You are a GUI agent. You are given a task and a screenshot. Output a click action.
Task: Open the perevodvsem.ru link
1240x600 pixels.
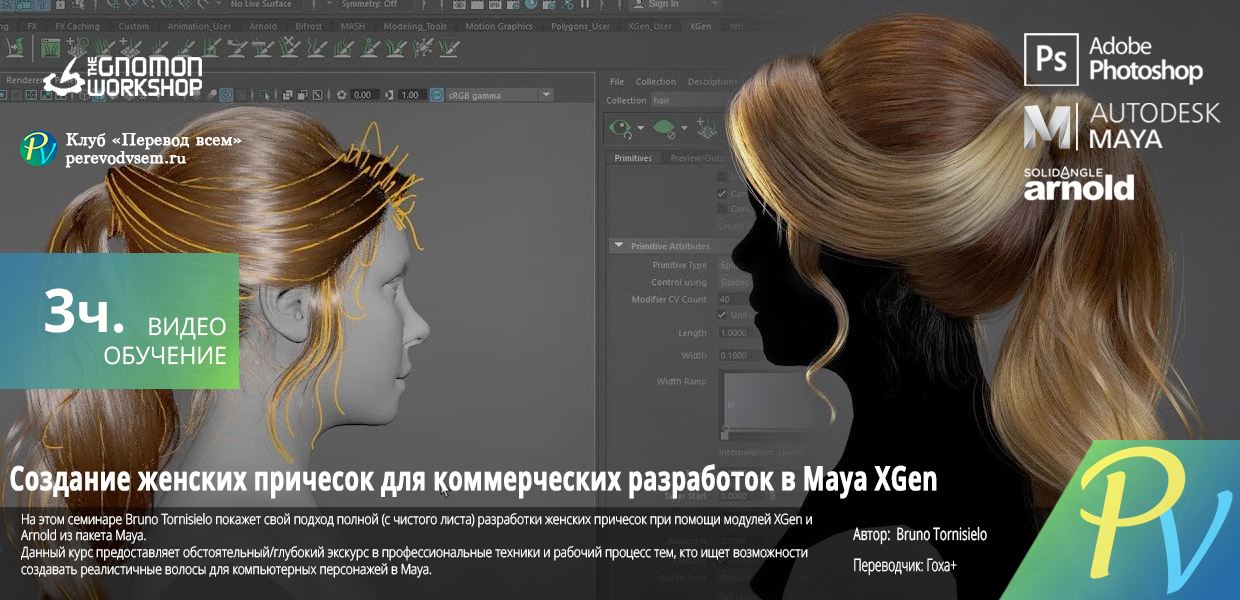(x=126, y=158)
